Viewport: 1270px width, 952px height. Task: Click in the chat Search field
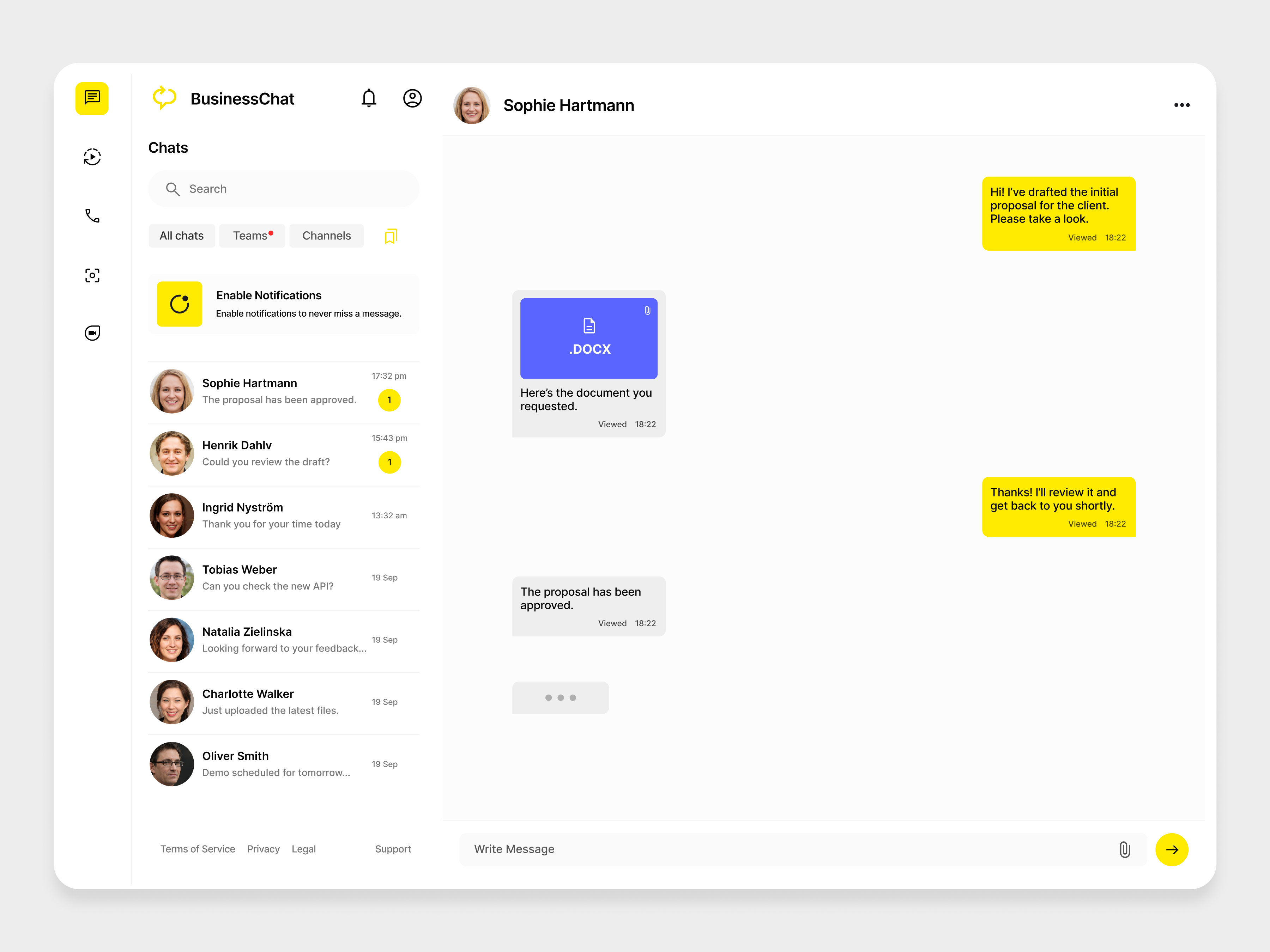284,189
